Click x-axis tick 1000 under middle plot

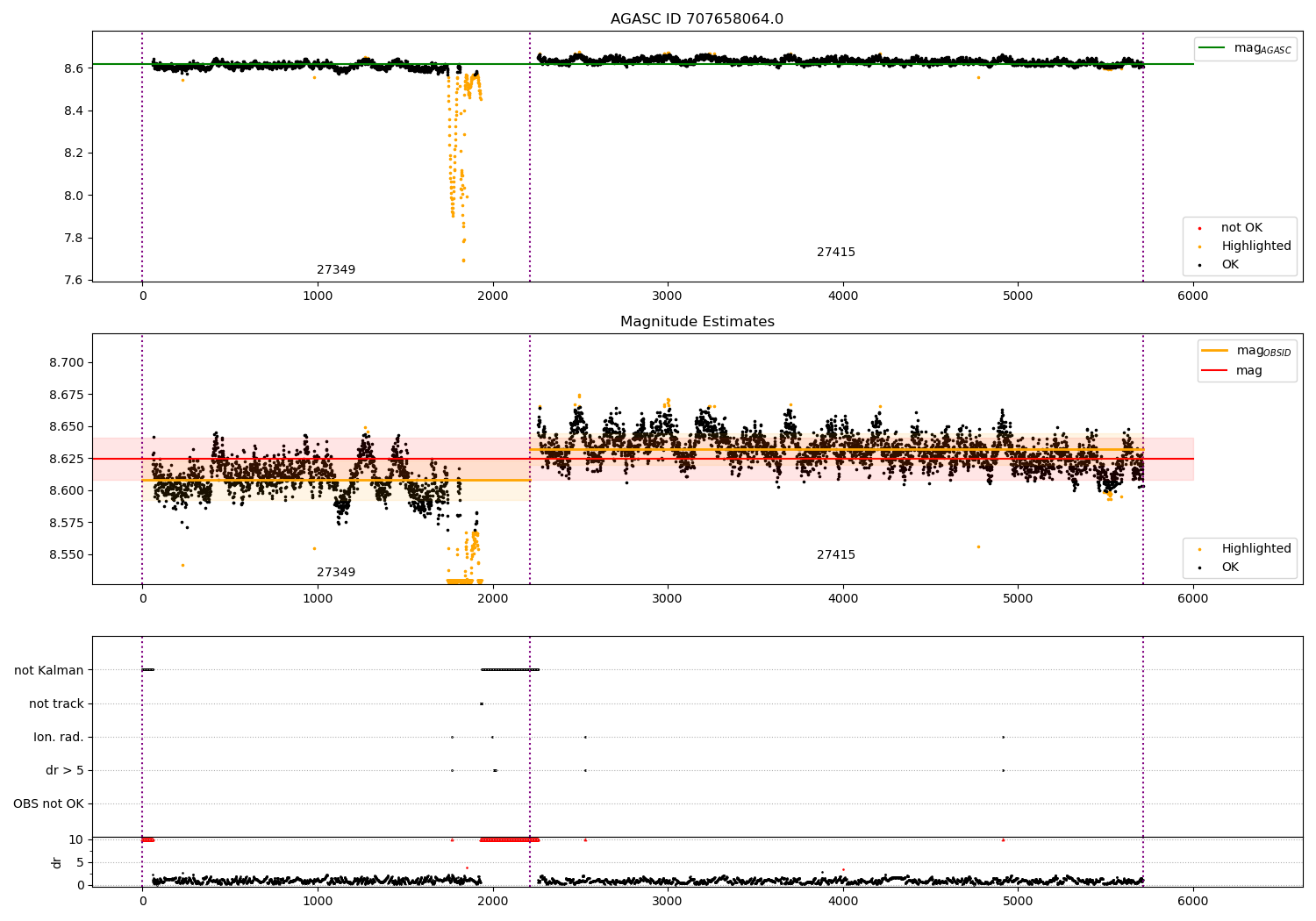click(x=318, y=599)
